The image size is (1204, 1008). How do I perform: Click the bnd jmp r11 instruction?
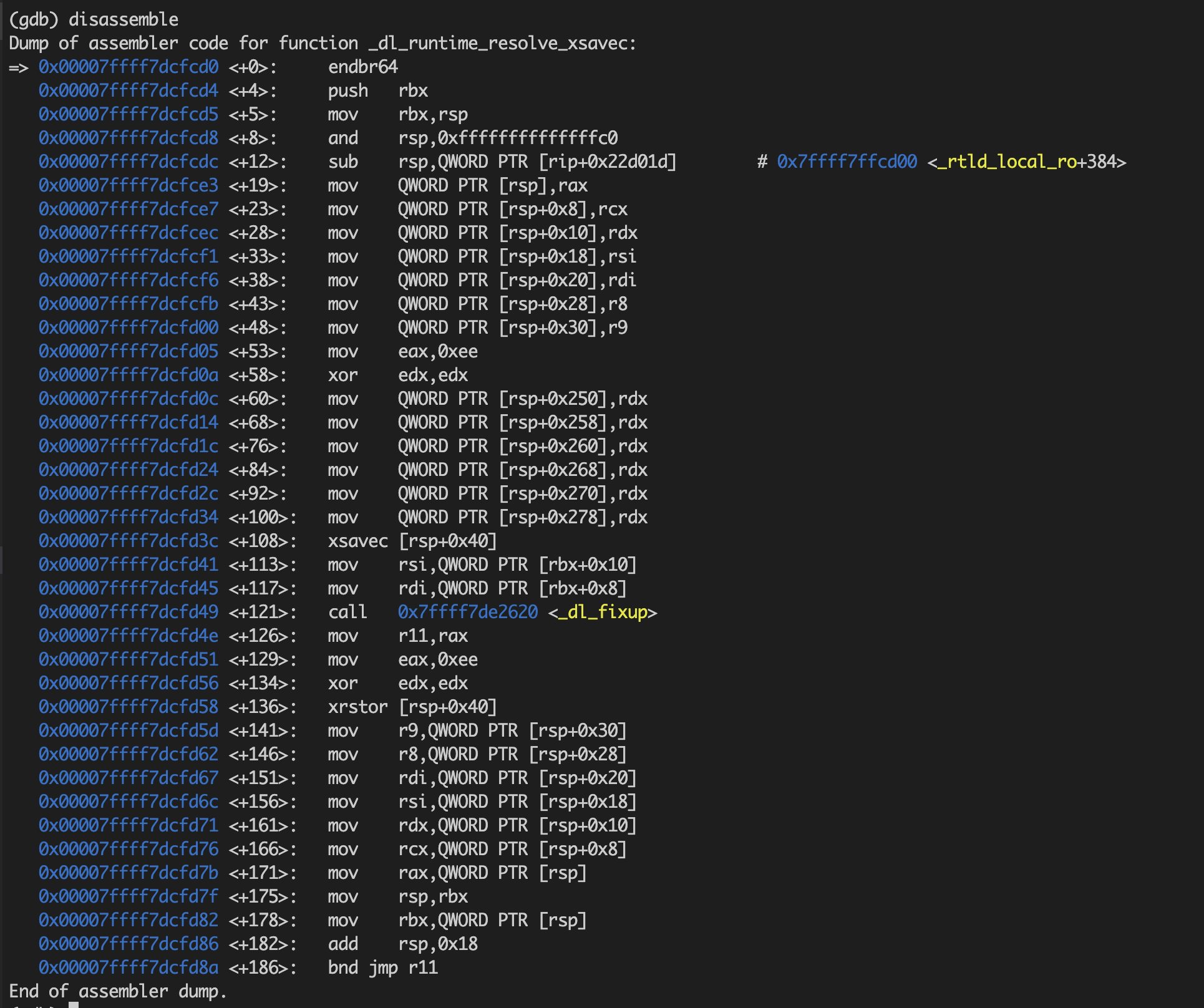click(x=382, y=967)
